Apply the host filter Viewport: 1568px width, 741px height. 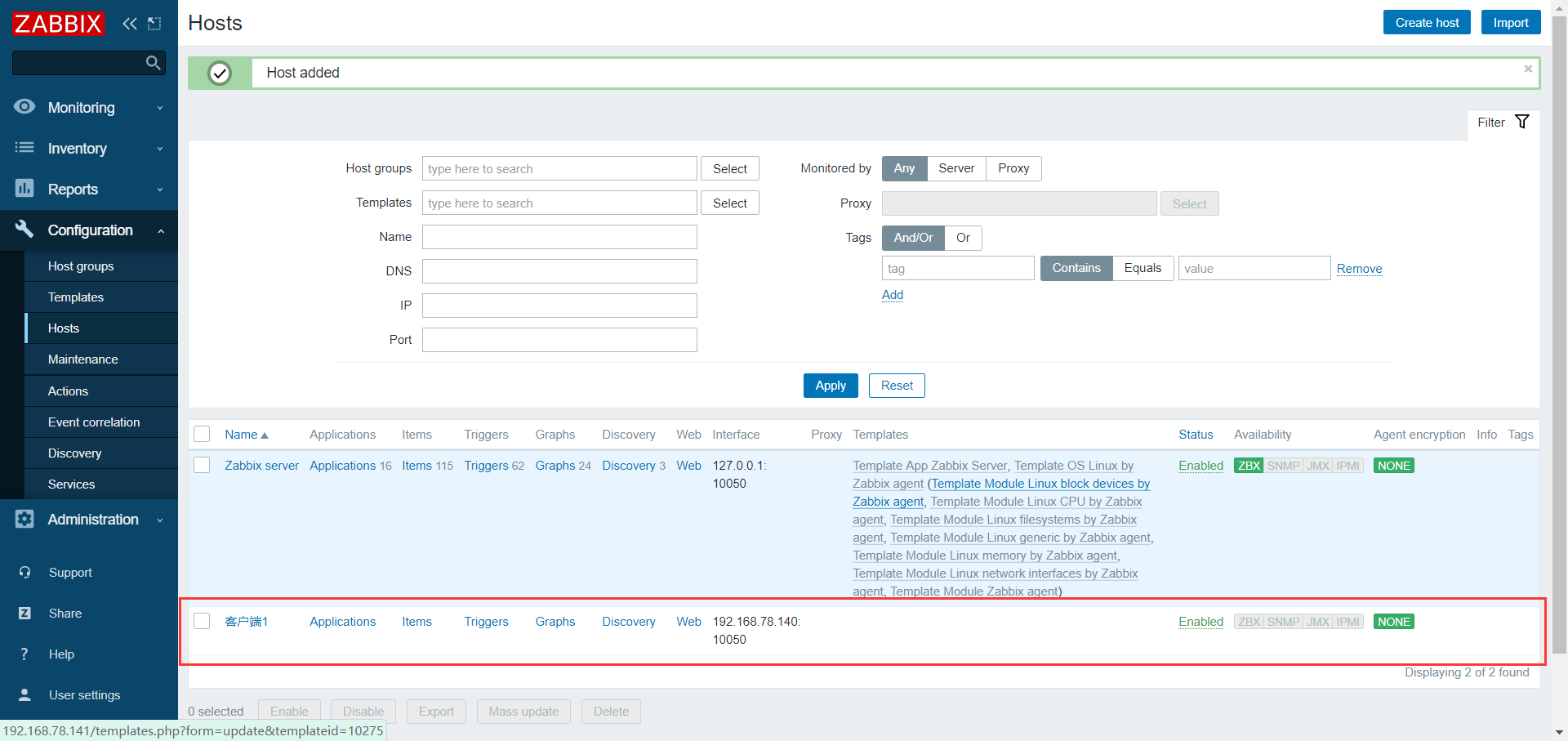831,386
